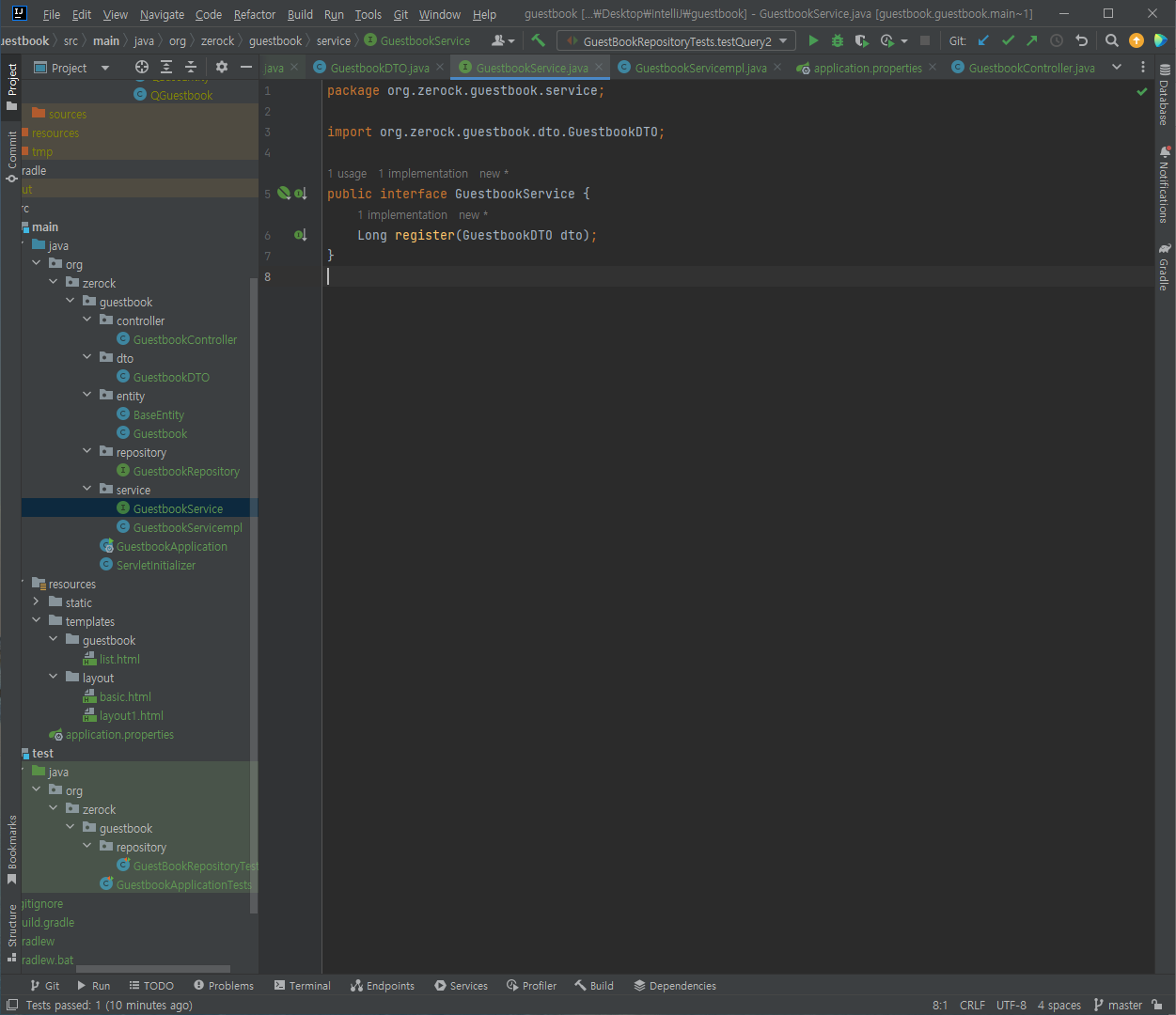Screen dimensions: 1176x1015
Task: Collapse the templates folder
Action: 37,621
